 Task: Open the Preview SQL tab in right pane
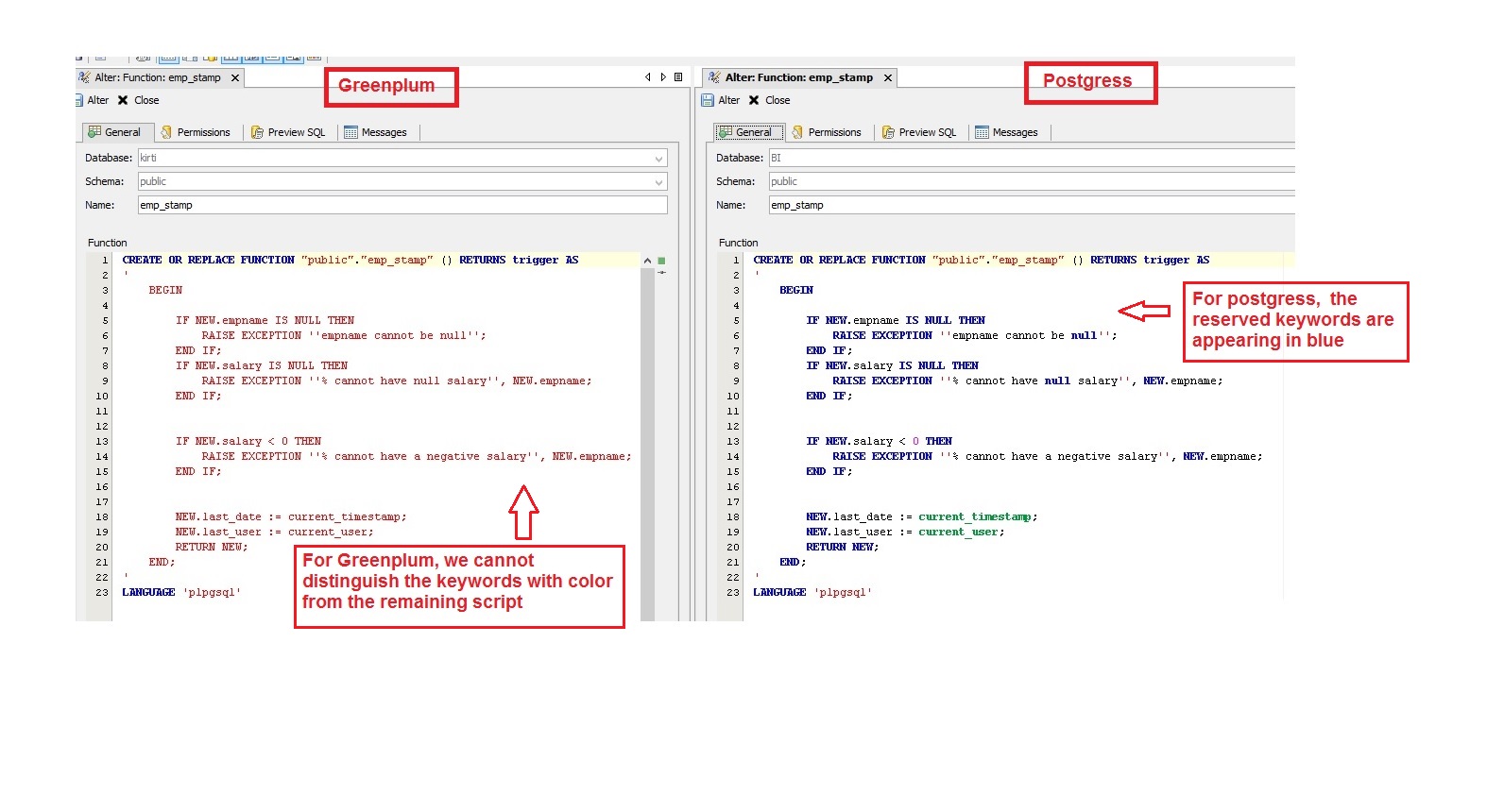[x=919, y=132]
